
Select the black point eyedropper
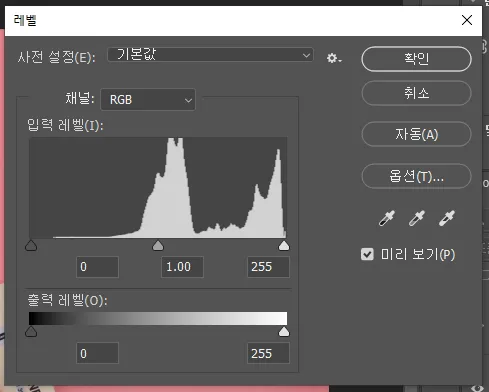coord(387,218)
